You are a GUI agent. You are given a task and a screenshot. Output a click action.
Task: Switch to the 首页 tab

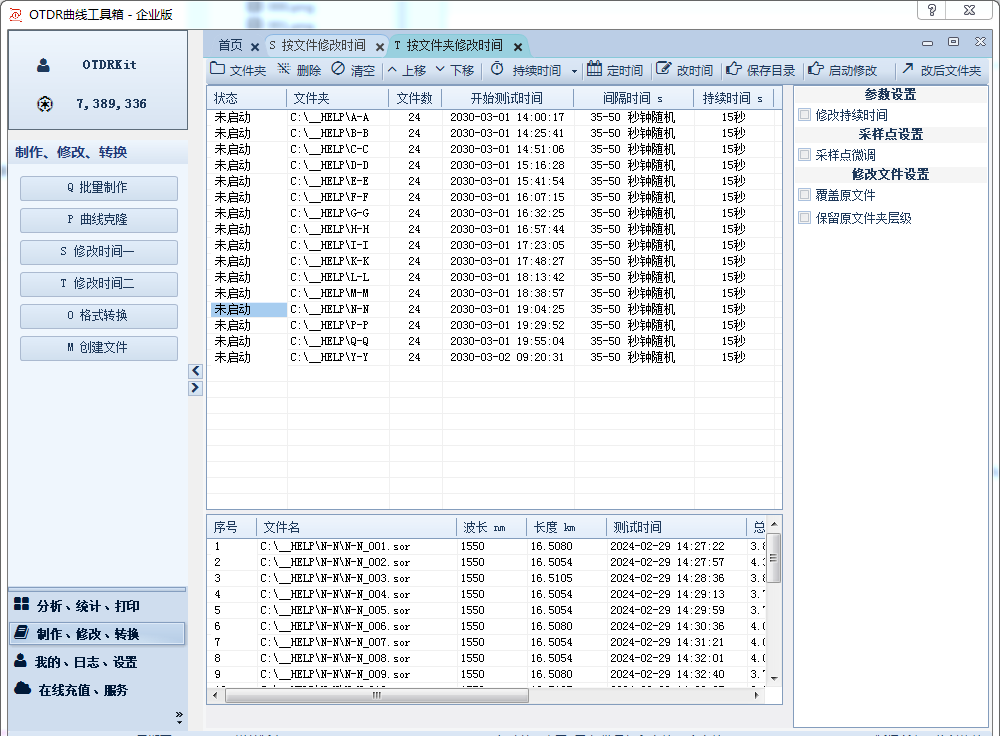[230, 45]
